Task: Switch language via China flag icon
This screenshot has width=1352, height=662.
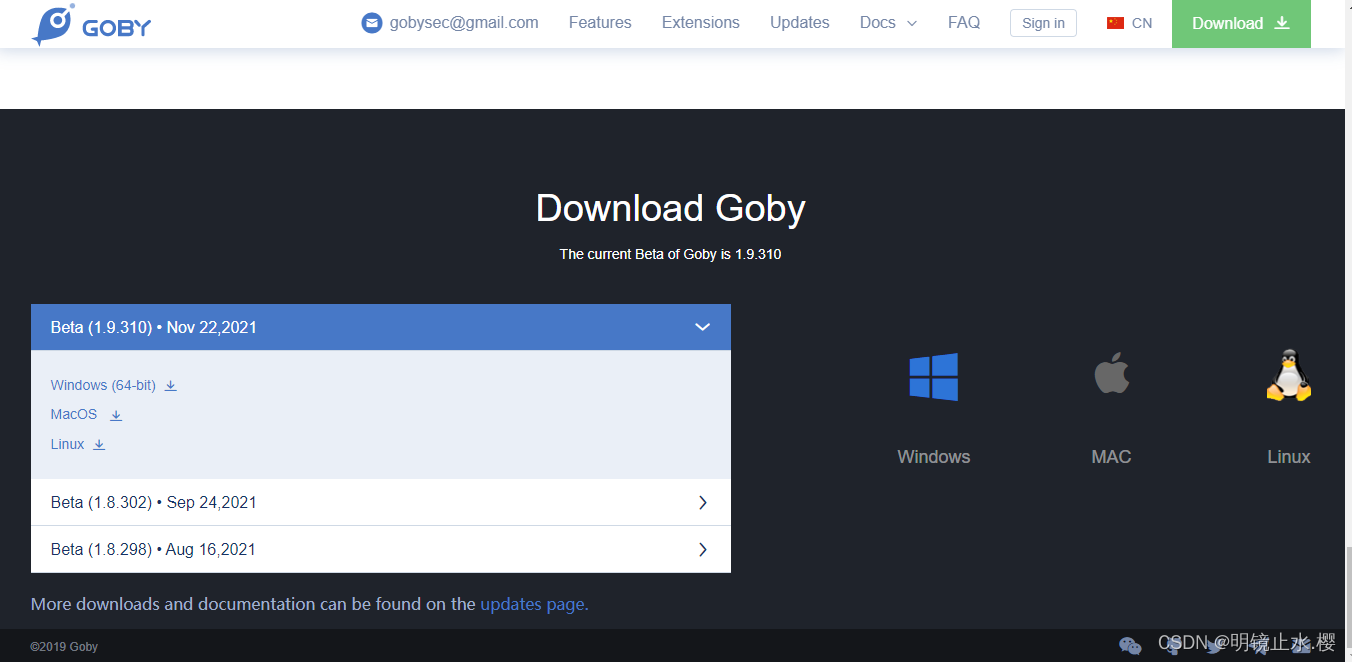Action: [1115, 23]
